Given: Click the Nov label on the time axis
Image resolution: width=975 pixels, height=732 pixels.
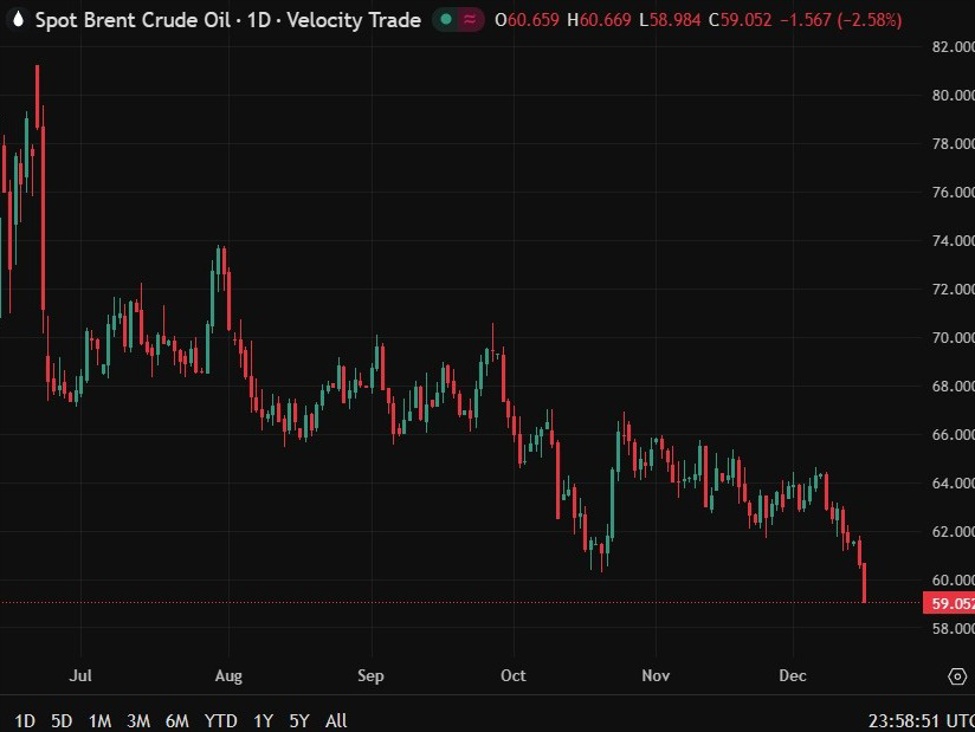Looking at the screenshot, I should (x=656, y=676).
